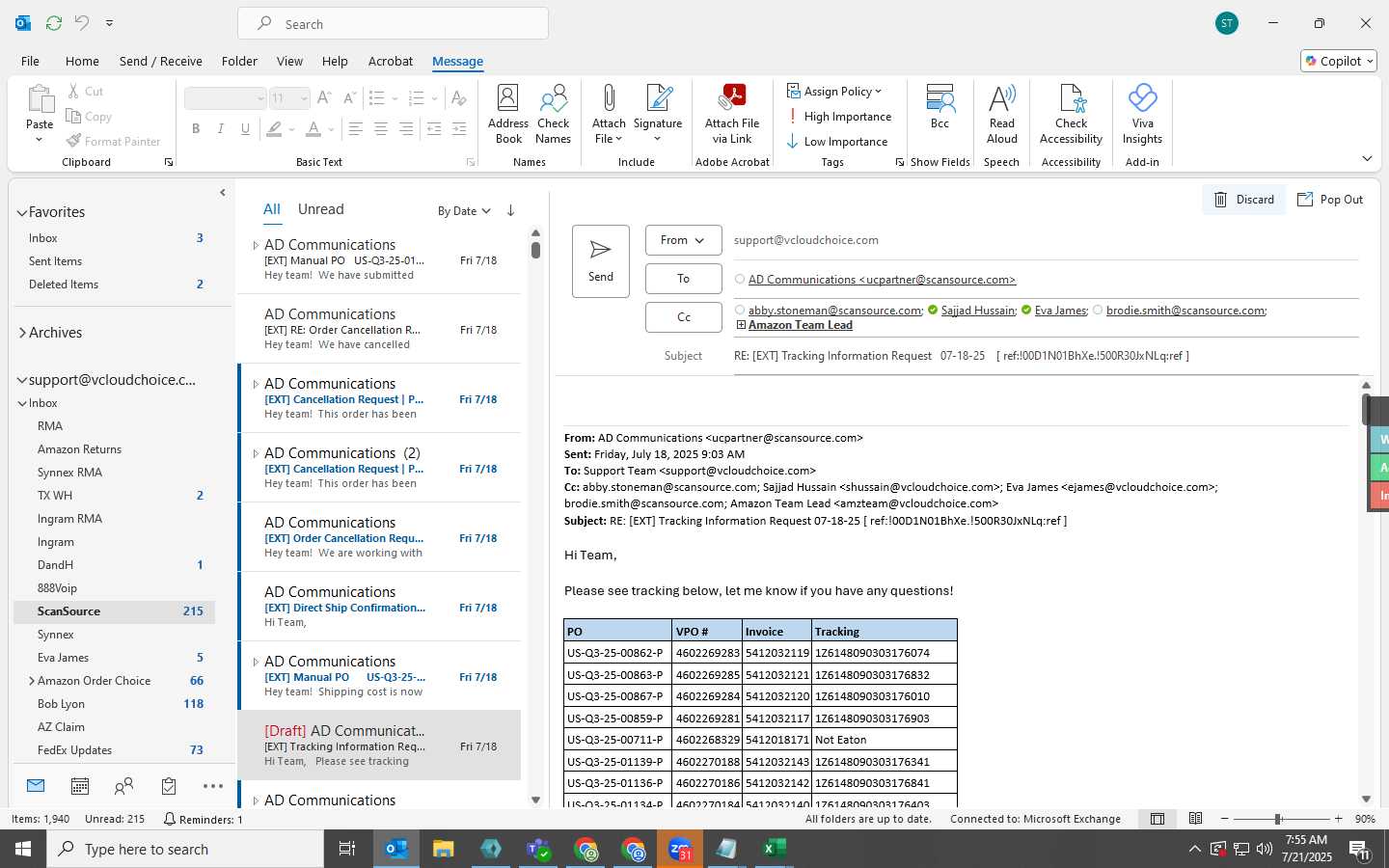Toggle Bold formatting

(196, 128)
